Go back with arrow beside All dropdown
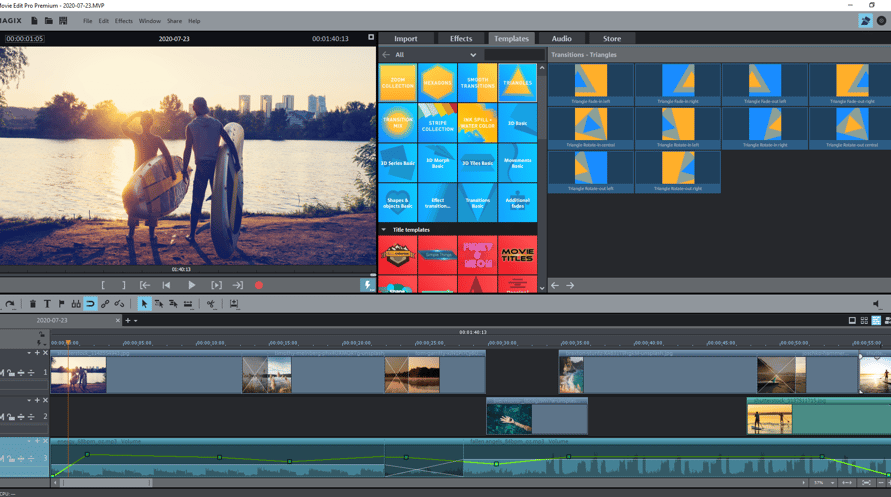 pyautogui.click(x=386, y=55)
